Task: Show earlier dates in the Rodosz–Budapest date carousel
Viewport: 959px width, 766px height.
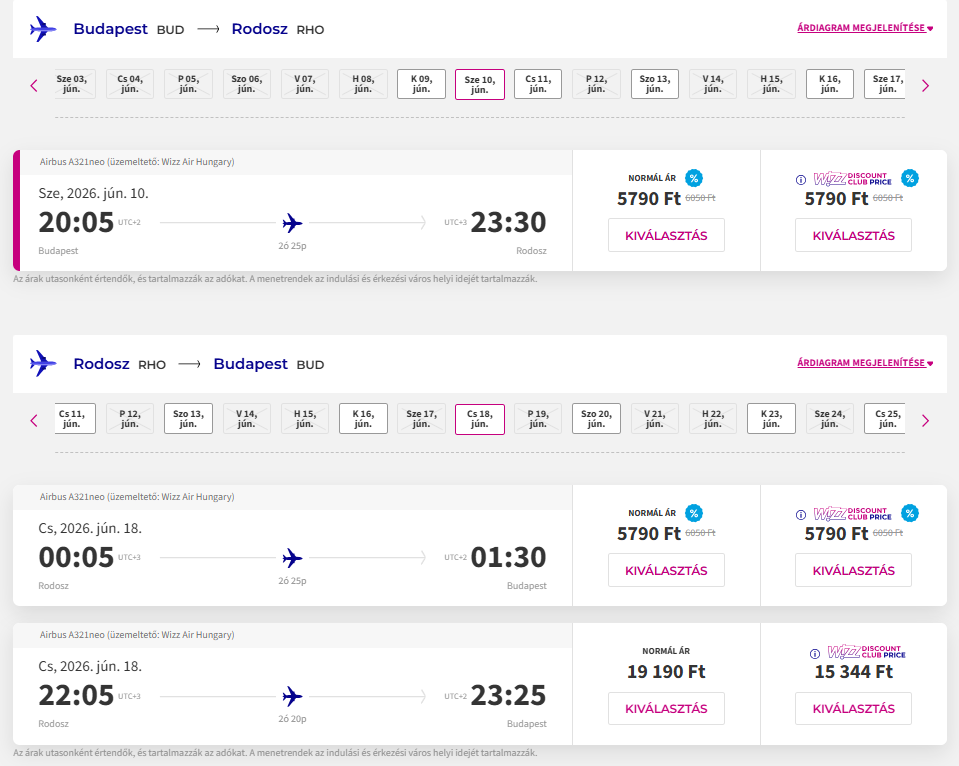Action: tap(34, 421)
